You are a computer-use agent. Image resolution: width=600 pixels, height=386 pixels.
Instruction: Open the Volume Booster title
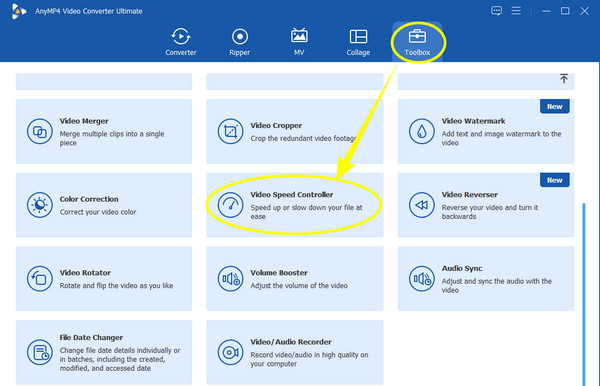click(x=279, y=273)
